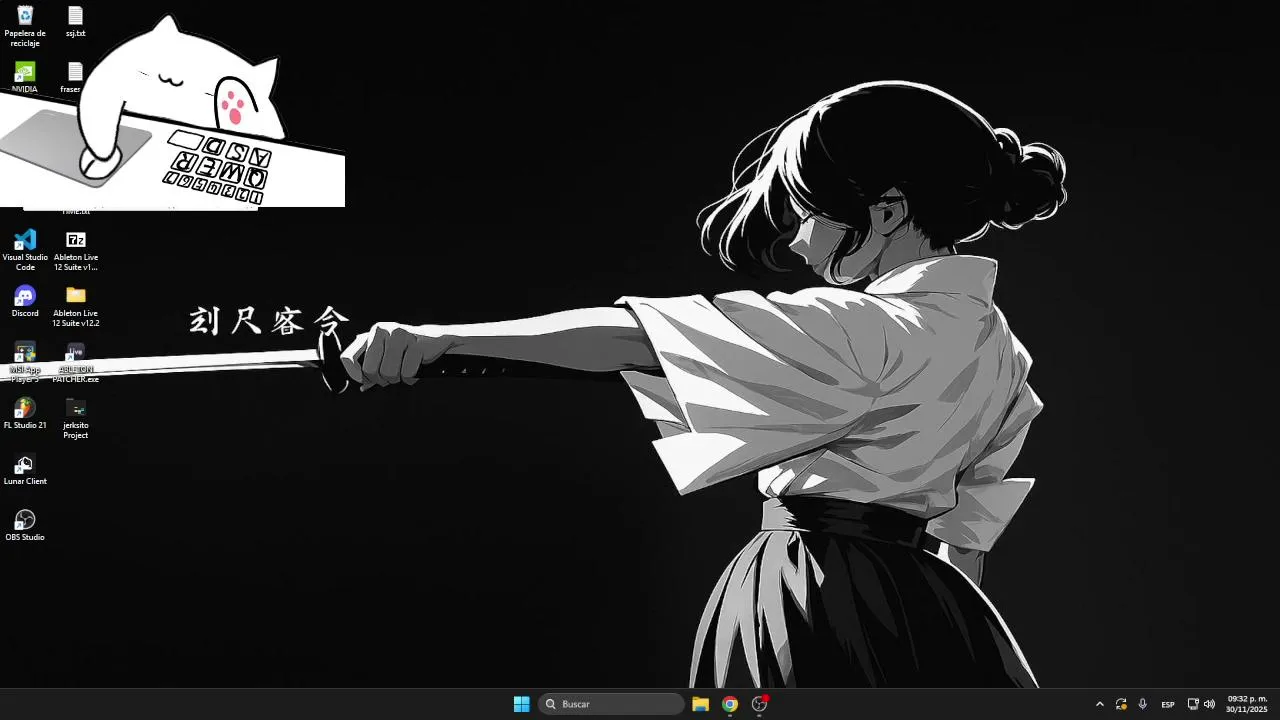This screenshot has height=720, width=1280.
Task: Select the FL Studio 21 shortcut
Action: pos(25,413)
